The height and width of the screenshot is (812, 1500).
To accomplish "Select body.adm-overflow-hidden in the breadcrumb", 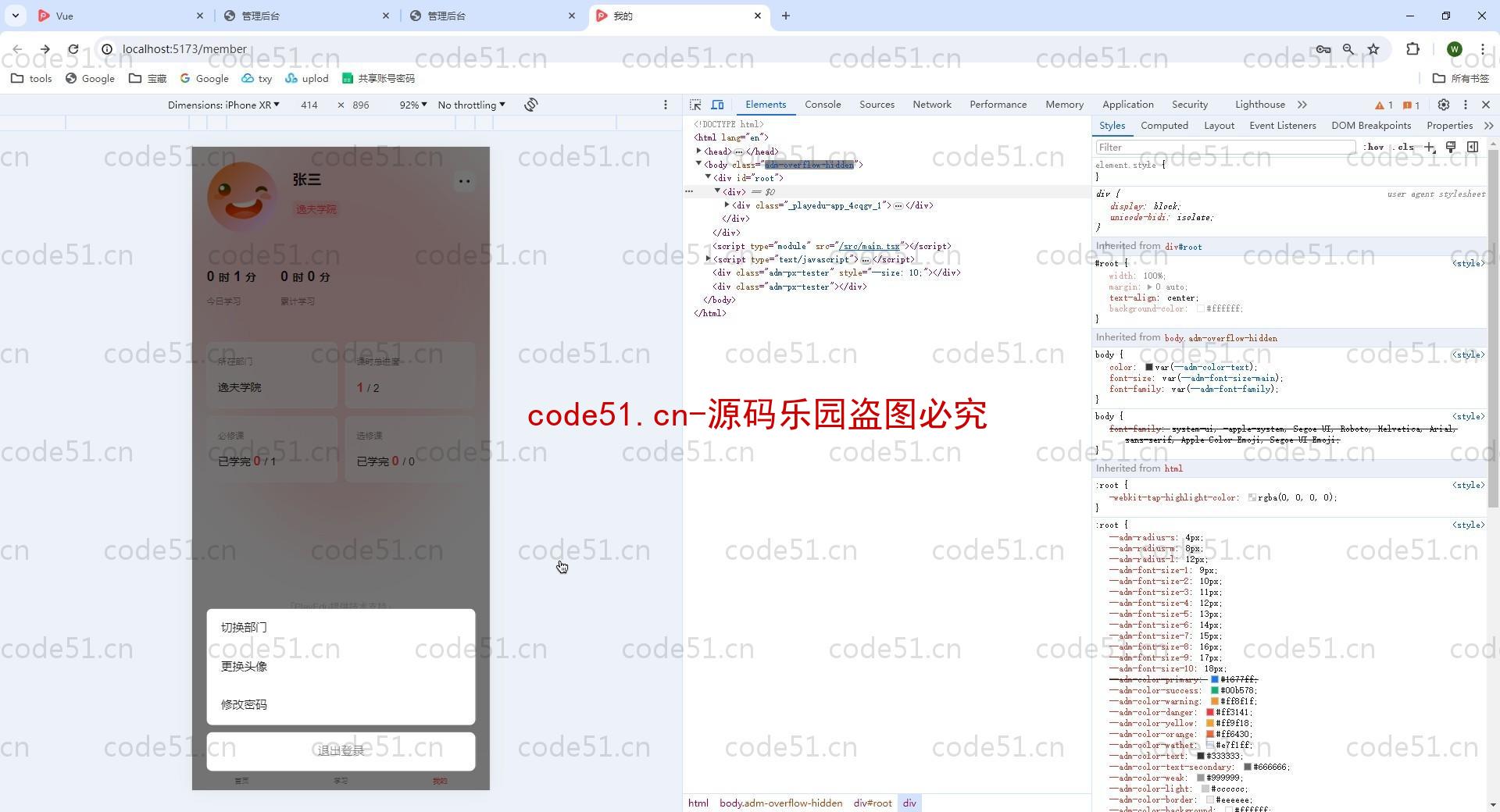I will click(780, 803).
